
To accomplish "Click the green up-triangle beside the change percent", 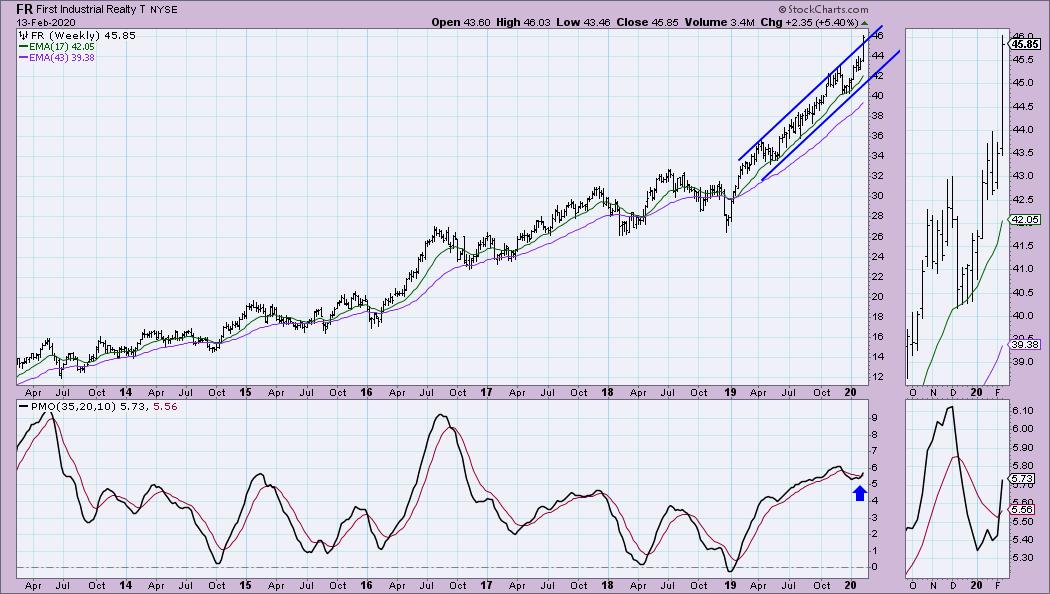I will click(x=865, y=23).
